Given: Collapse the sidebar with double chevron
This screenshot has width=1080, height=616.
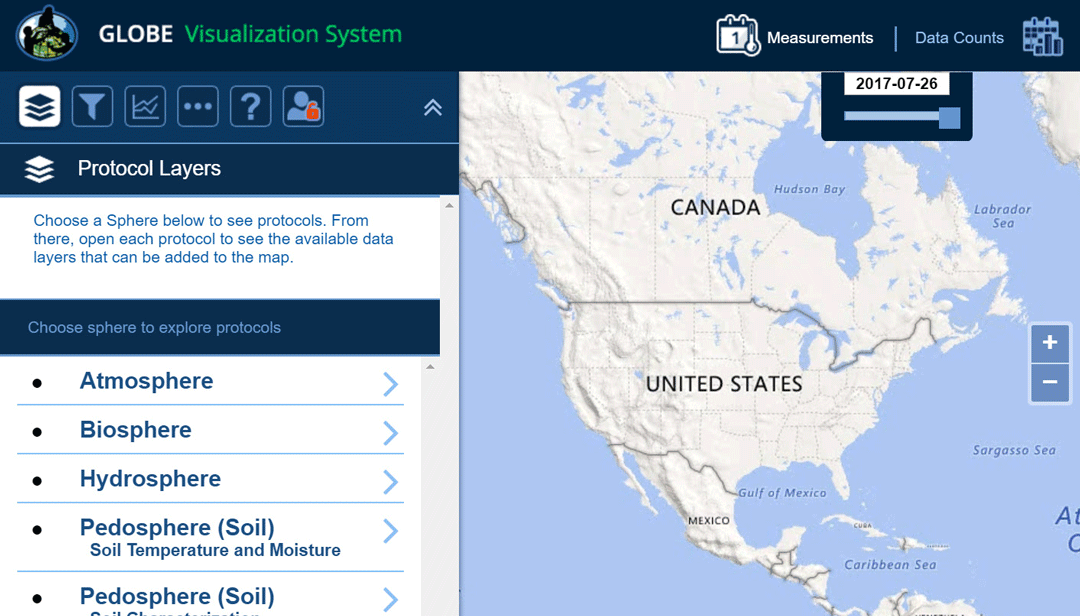Looking at the screenshot, I should pos(433,108).
